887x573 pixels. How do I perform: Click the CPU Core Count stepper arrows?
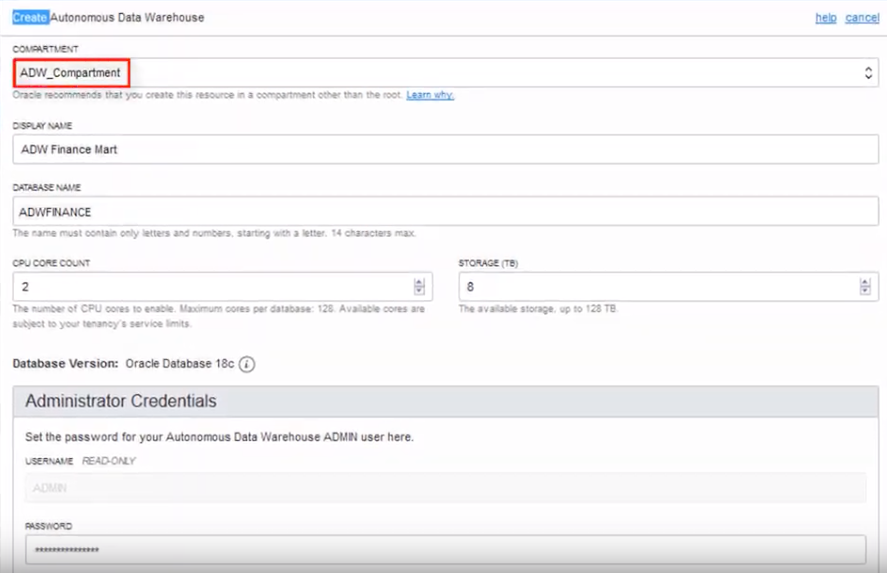coord(419,287)
